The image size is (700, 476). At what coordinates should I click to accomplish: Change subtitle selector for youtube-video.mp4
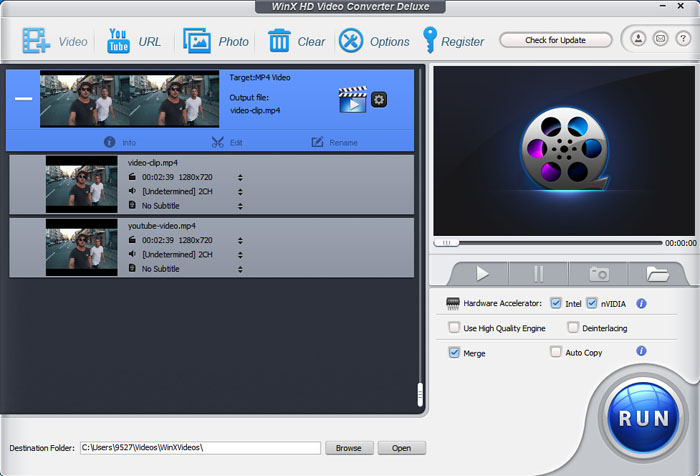(x=240, y=269)
